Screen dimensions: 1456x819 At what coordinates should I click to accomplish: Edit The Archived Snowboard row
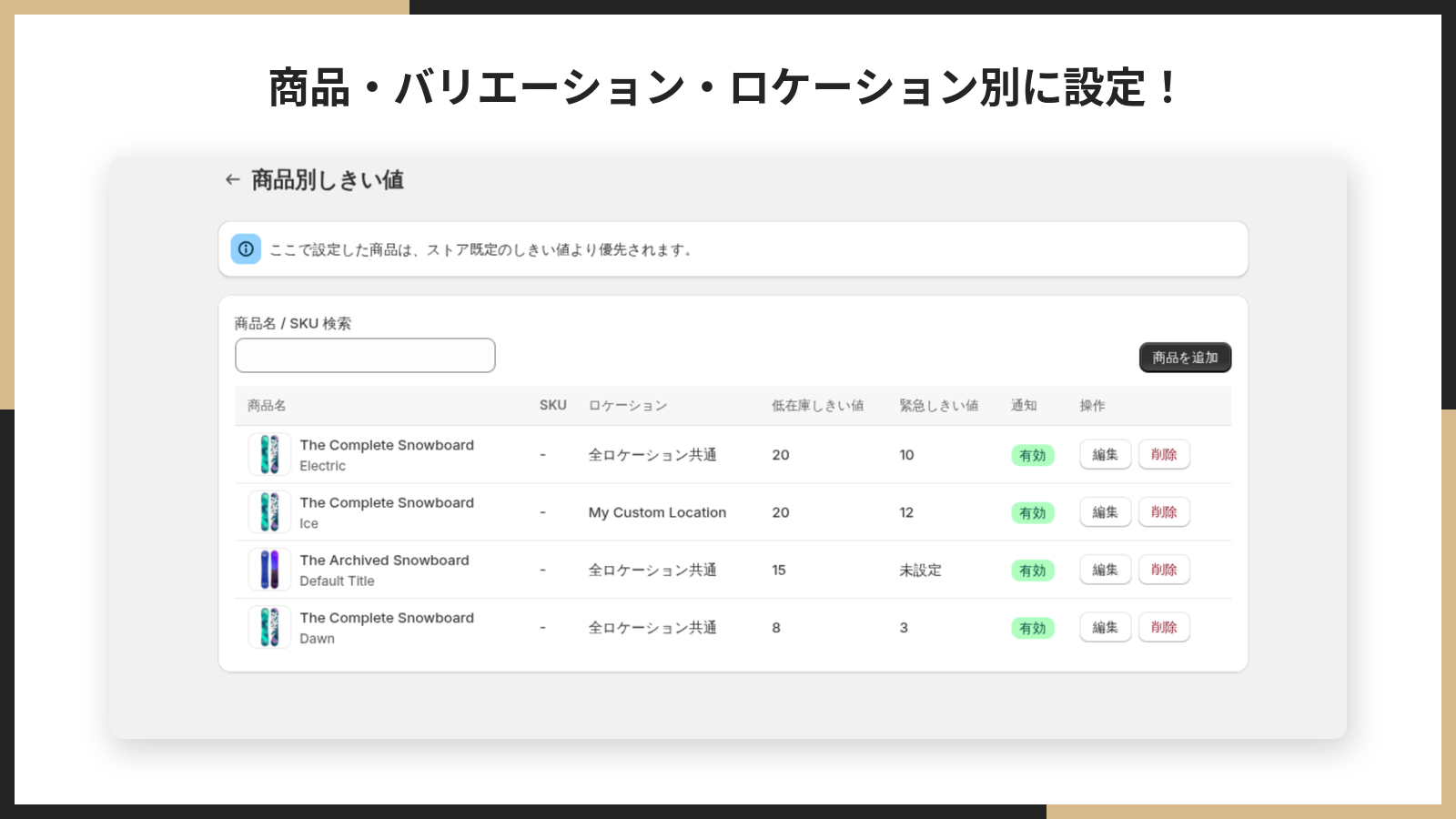(x=1105, y=570)
